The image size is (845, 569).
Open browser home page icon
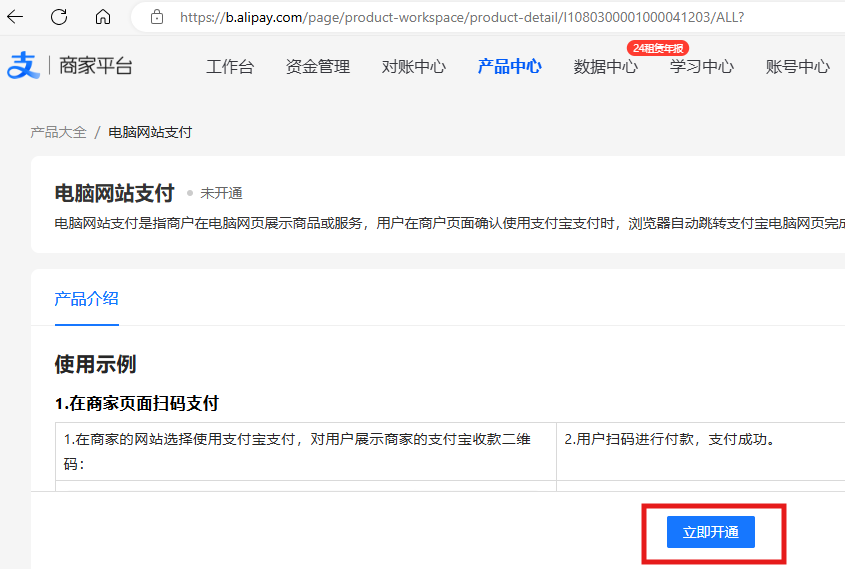click(x=102, y=17)
